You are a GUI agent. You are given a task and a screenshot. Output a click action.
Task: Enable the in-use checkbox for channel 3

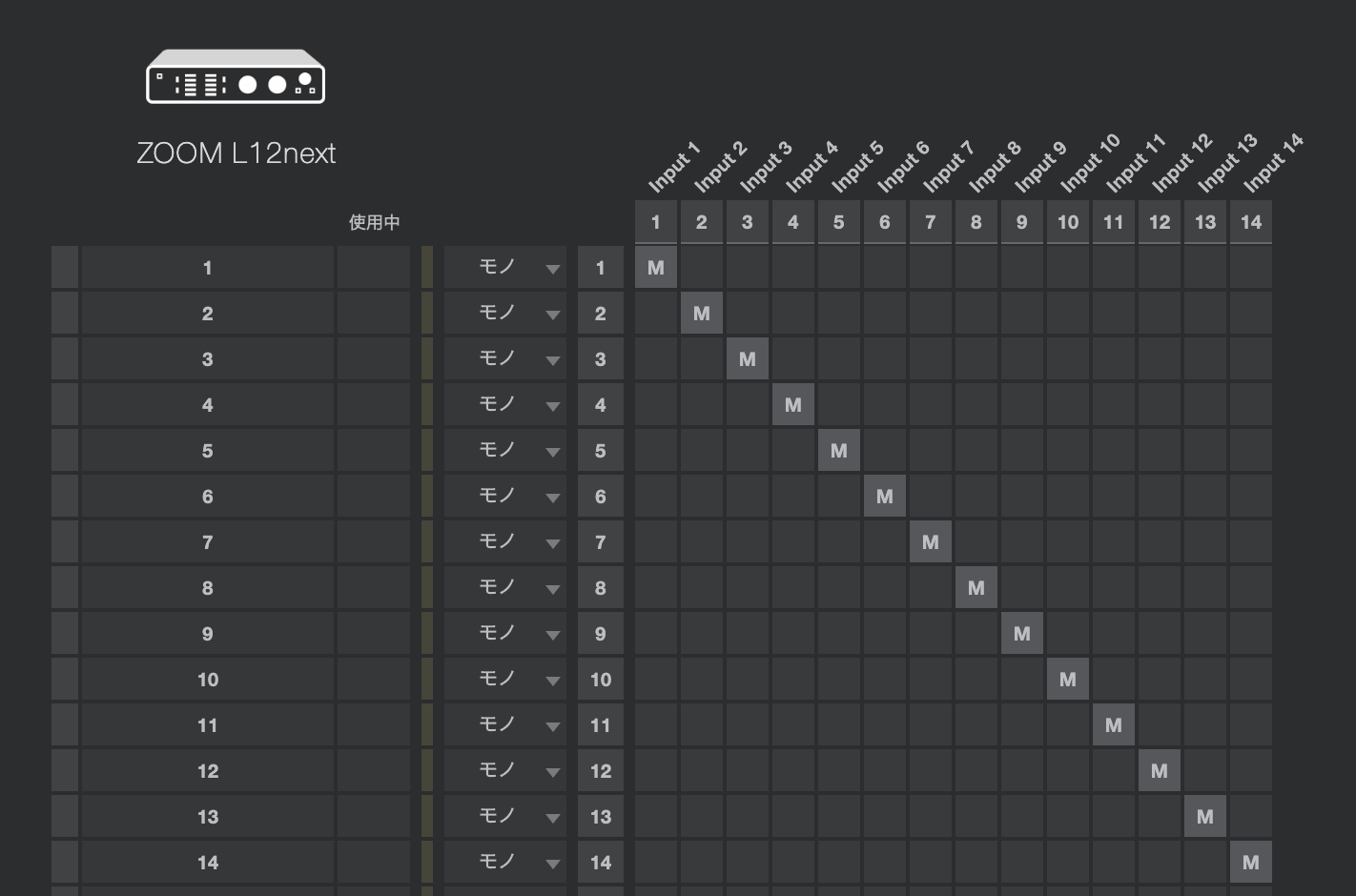click(x=374, y=359)
